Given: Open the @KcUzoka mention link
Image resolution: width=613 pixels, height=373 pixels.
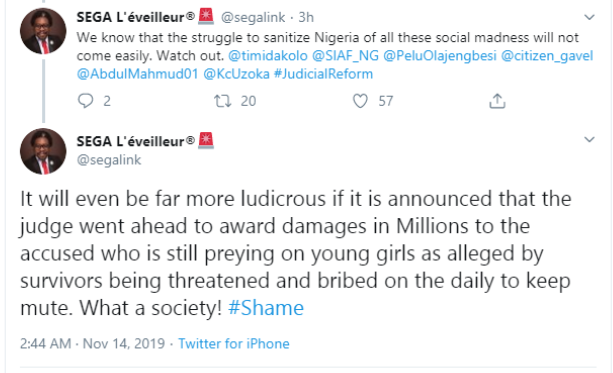Looking at the screenshot, I should click(x=237, y=74).
